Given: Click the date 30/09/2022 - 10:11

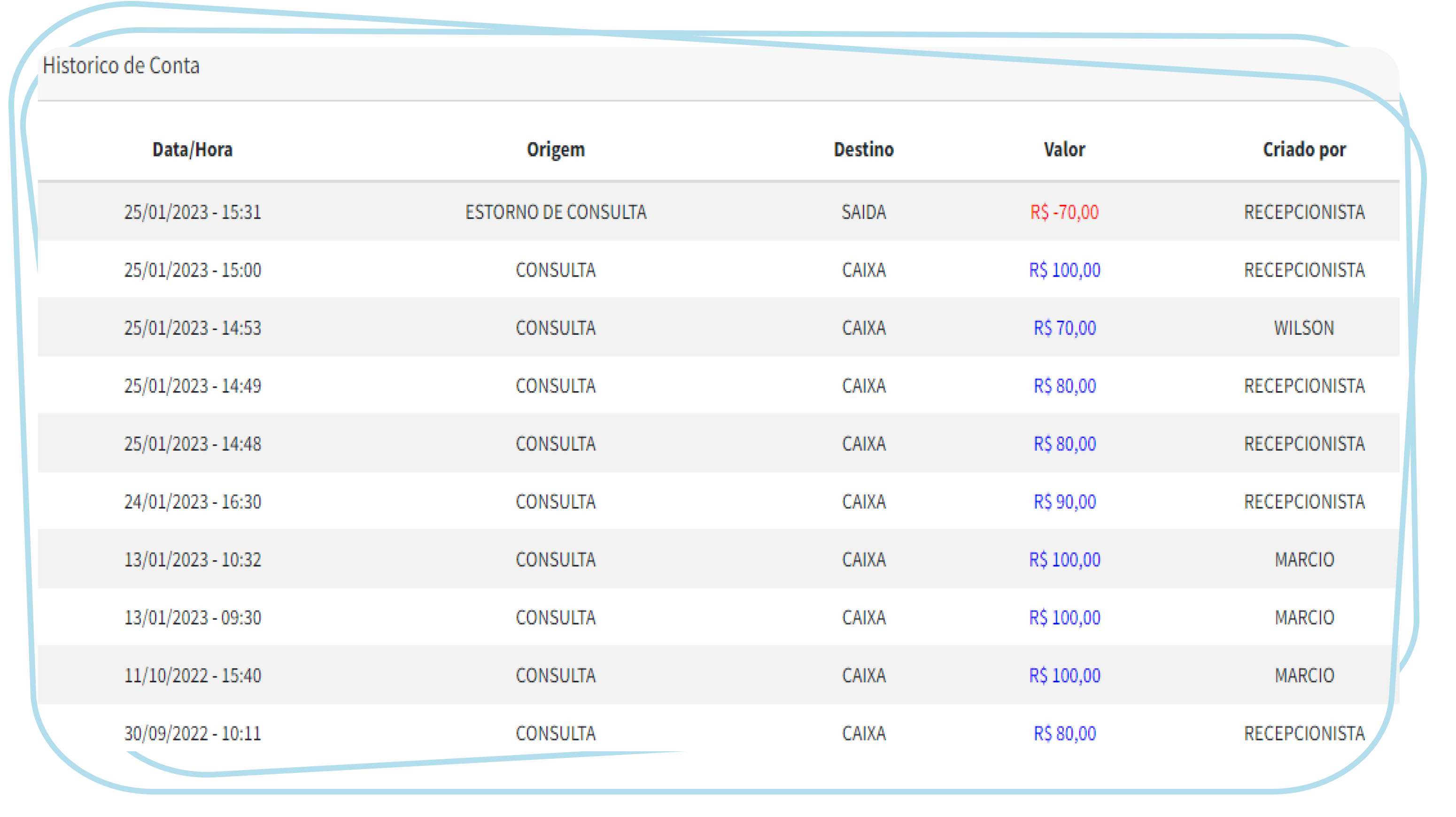Looking at the screenshot, I should (x=192, y=733).
